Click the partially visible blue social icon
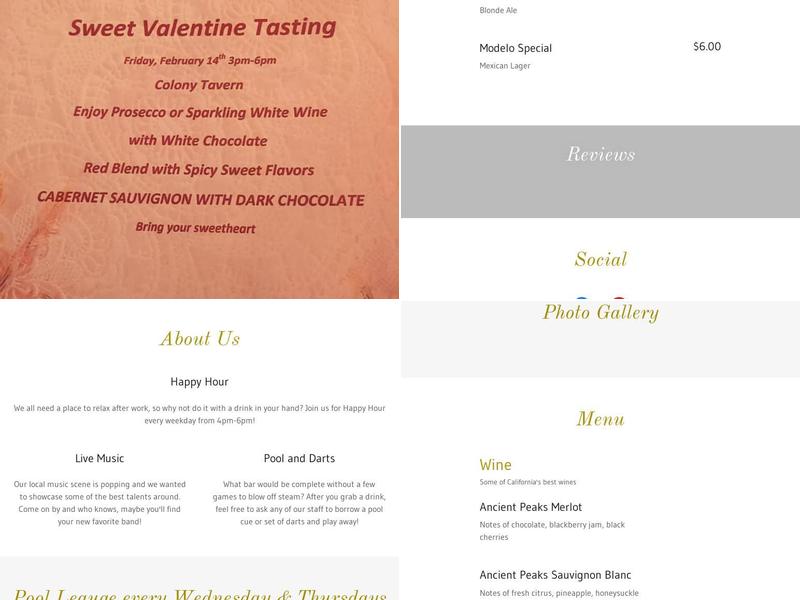800x600 pixels. click(x=582, y=298)
